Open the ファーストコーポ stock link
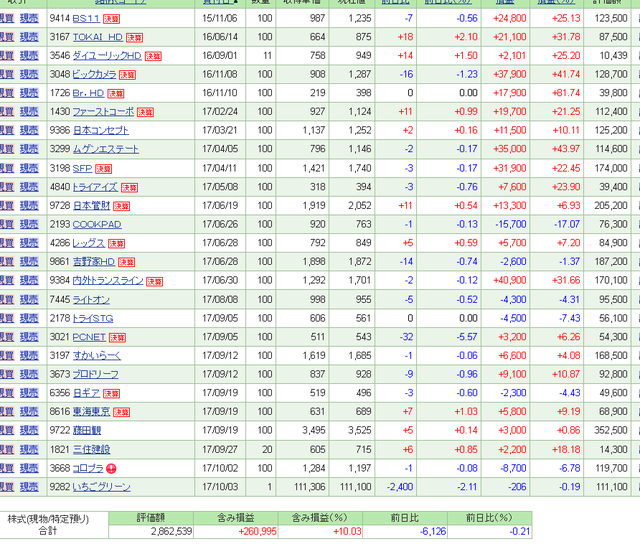The width and height of the screenshot is (640, 544). [103, 111]
